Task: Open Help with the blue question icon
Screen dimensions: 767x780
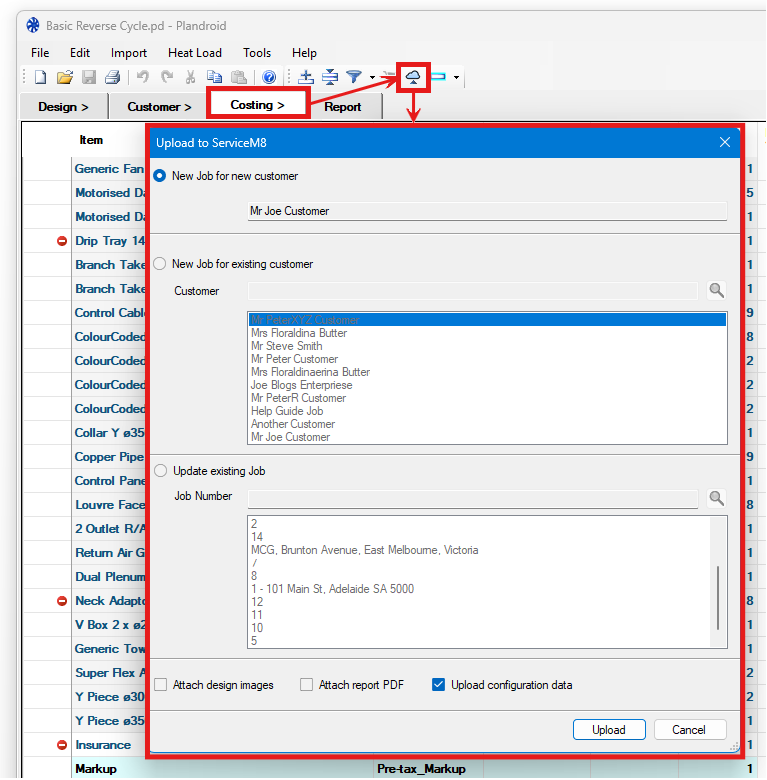Action: pos(269,77)
